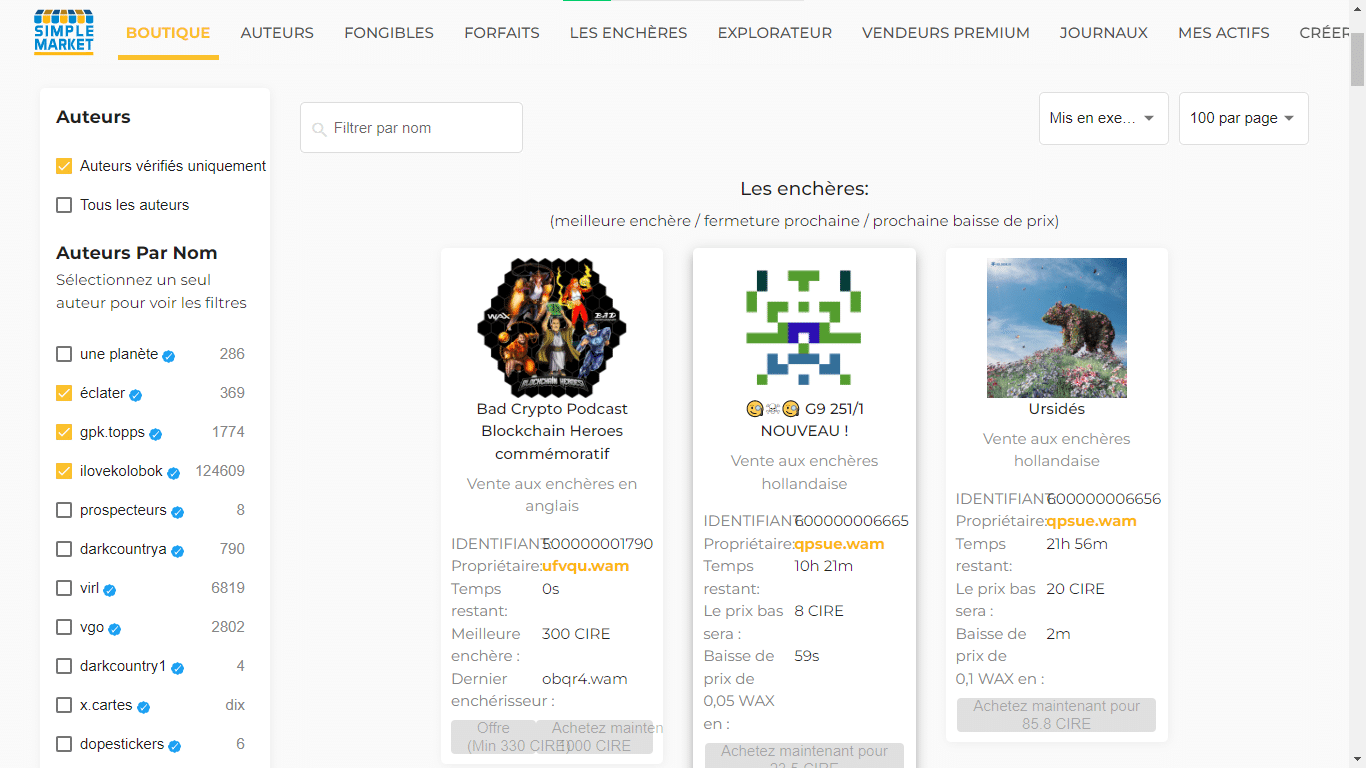Click the '21h 56m' remaining time value
The width and height of the screenshot is (1366, 768).
(x=1075, y=544)
